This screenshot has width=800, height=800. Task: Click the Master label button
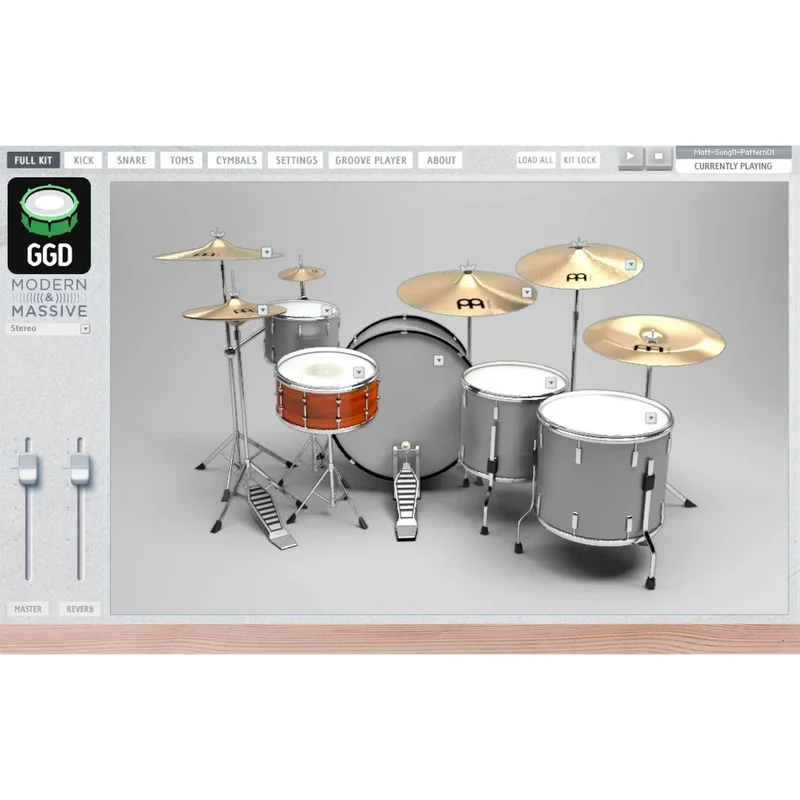tap(28, 609)
